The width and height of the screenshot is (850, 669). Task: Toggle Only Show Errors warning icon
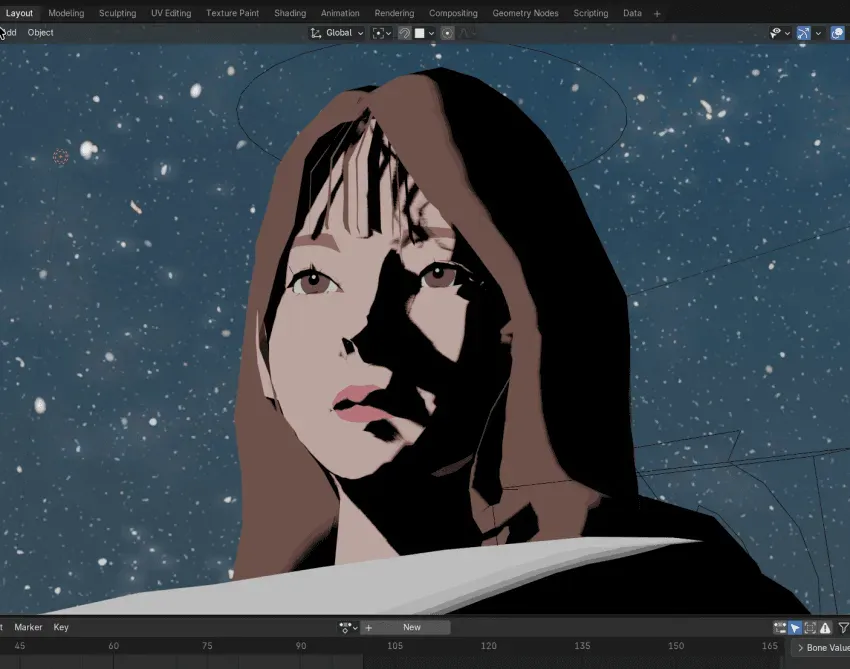(x=825, y=628)
